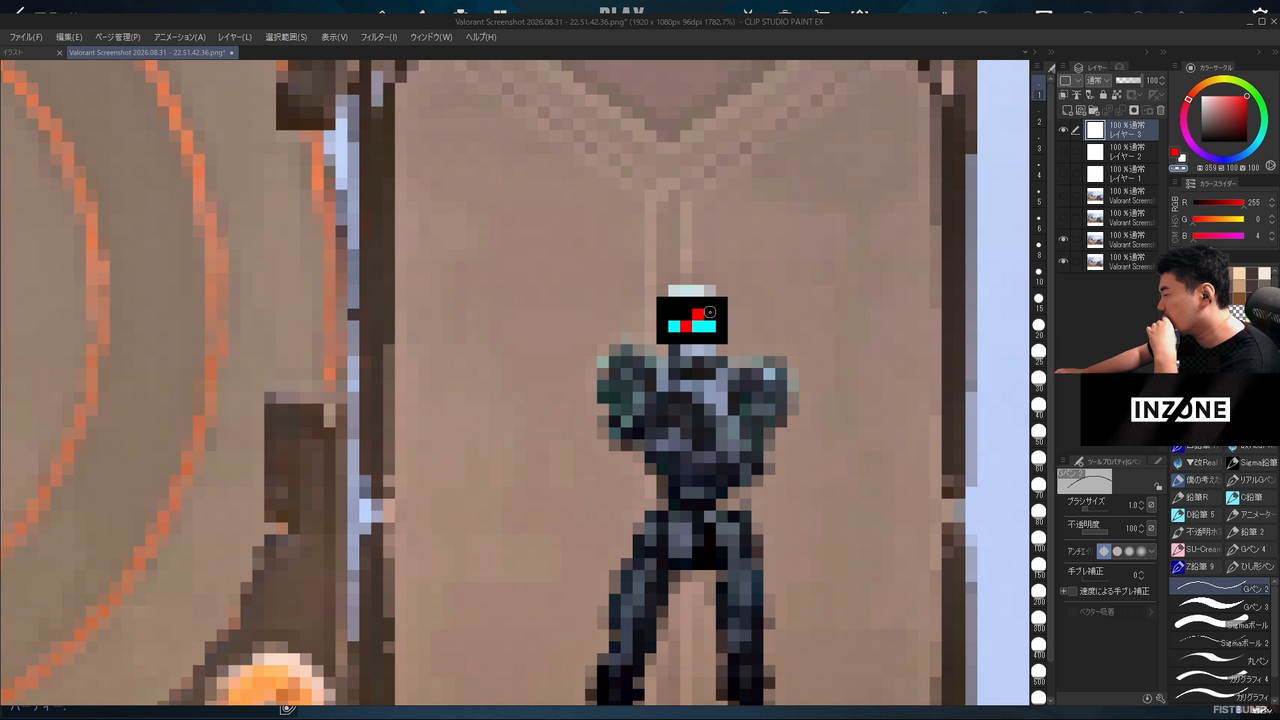Click the B blue color slider
The image size is (1280, 720).
(x=1218, y=236)
